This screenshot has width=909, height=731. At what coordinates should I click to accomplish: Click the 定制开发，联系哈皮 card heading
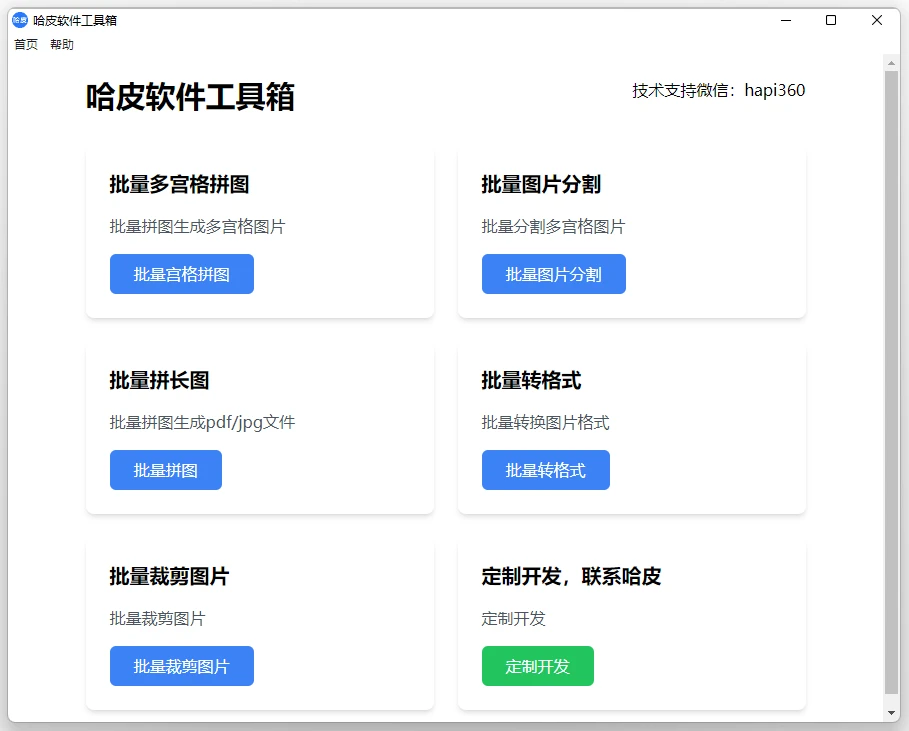(x=571, y=576)
